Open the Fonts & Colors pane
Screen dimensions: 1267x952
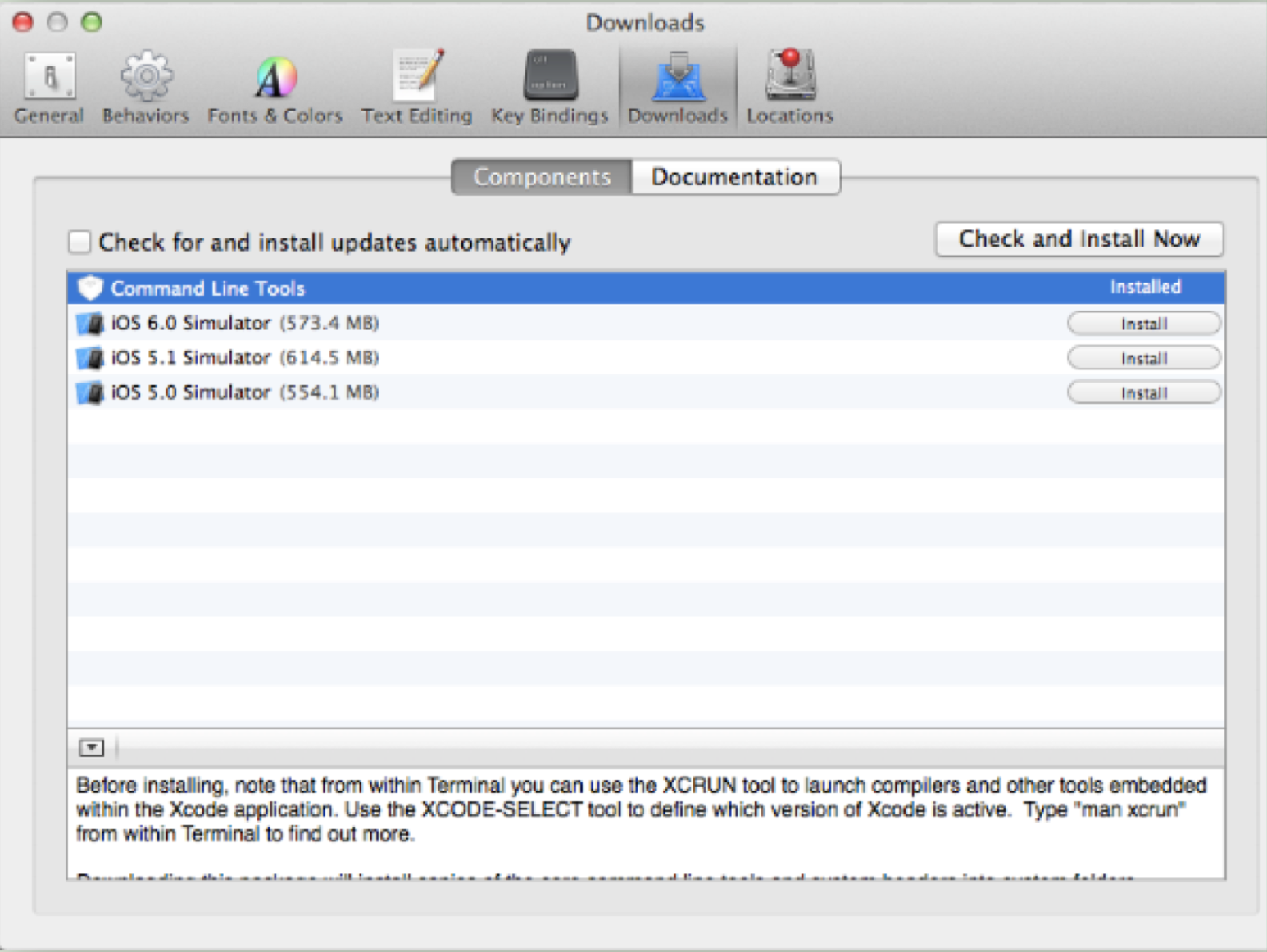[275, 87]
